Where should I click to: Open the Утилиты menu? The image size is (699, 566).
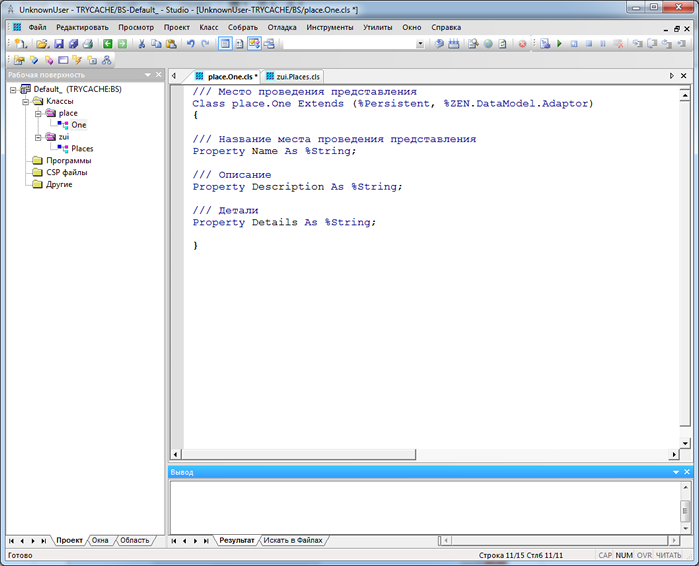(x=378, y=27)
